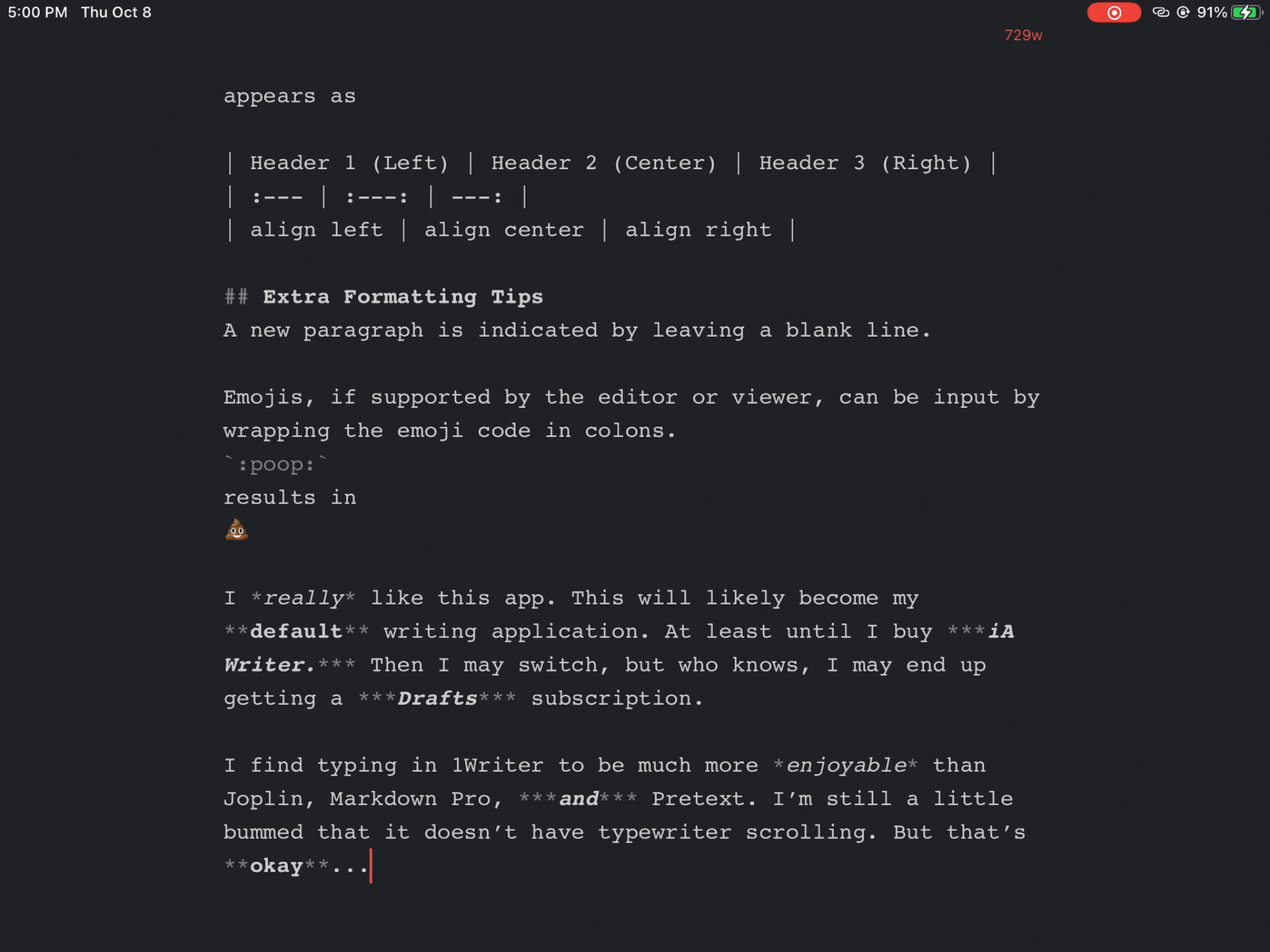Tap the red screen recording indicator

pyautogui.click(x=1114, y=12)
